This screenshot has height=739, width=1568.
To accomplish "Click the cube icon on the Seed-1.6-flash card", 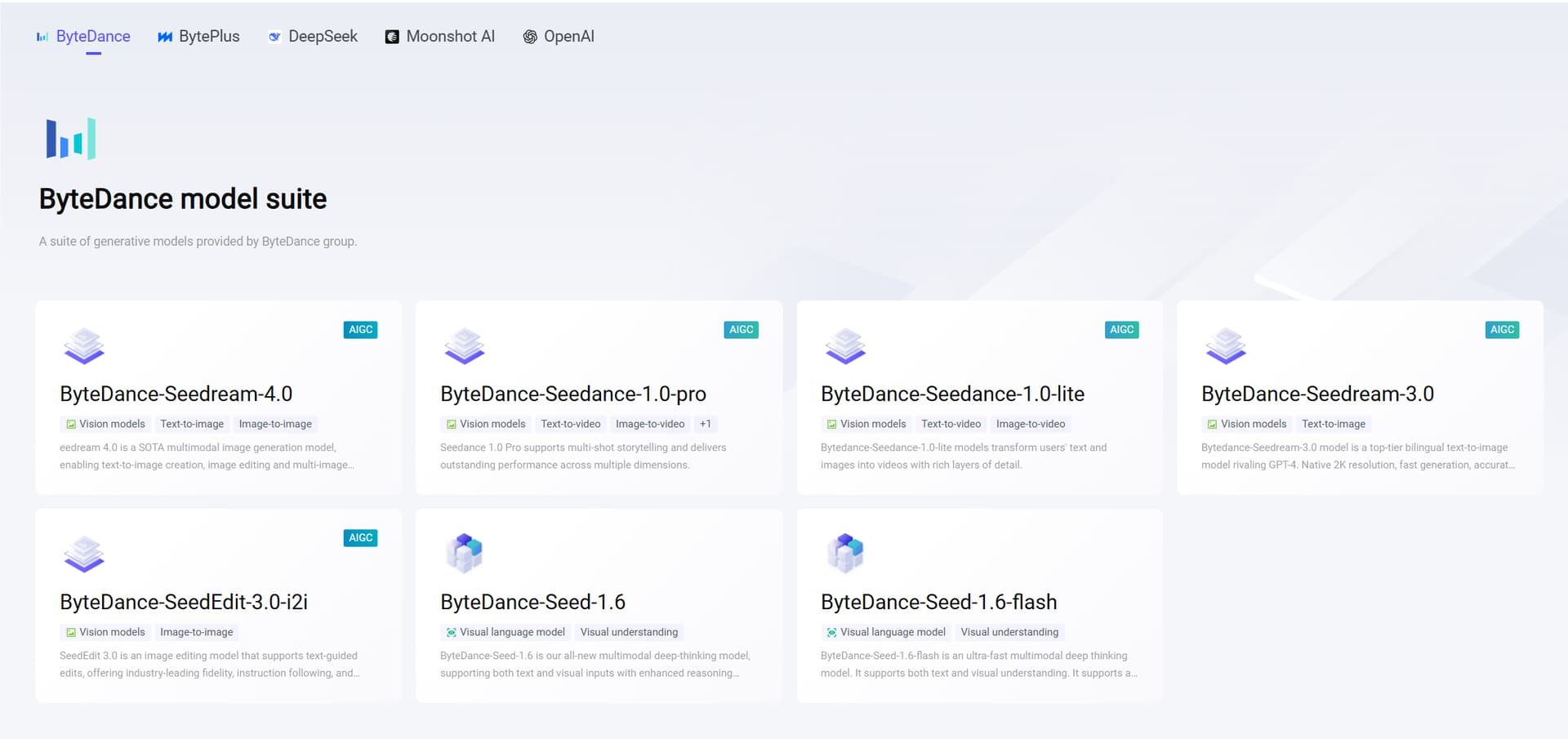I will pos(845,553).
